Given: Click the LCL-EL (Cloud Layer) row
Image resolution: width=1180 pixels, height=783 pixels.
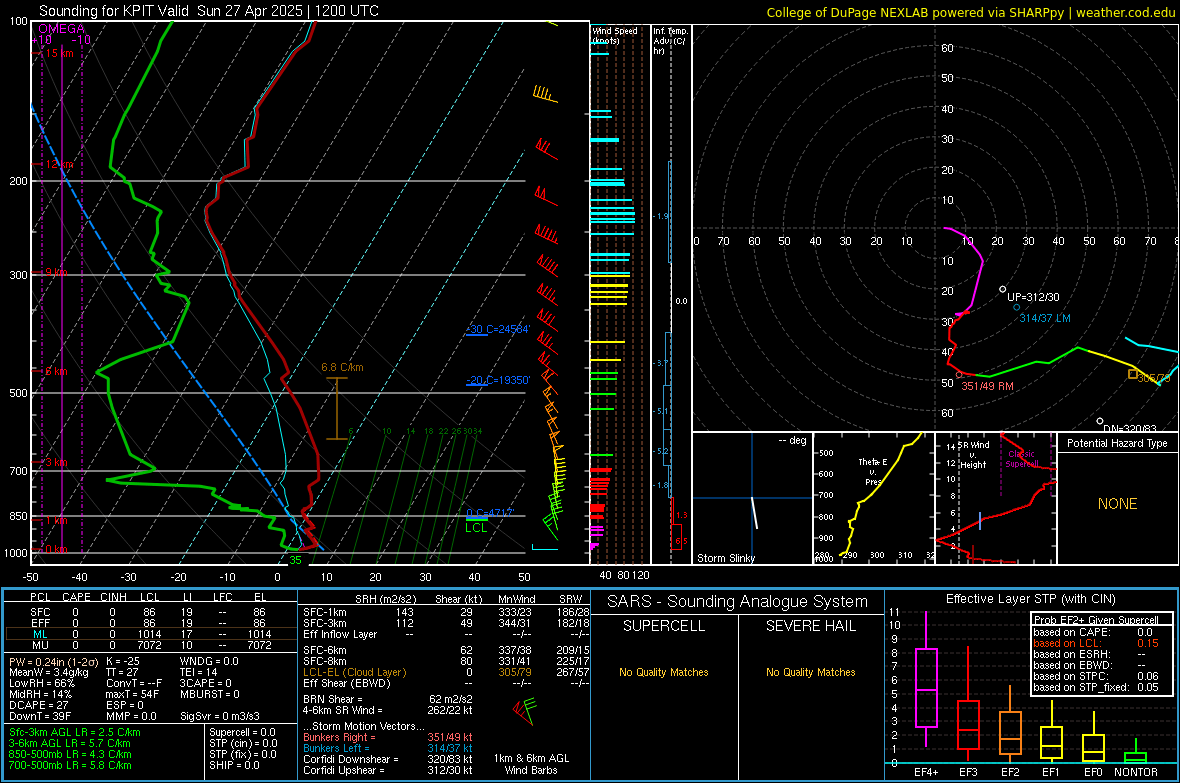Looking at the screenshot, I should pyautogui.click(x=446, y=672).
